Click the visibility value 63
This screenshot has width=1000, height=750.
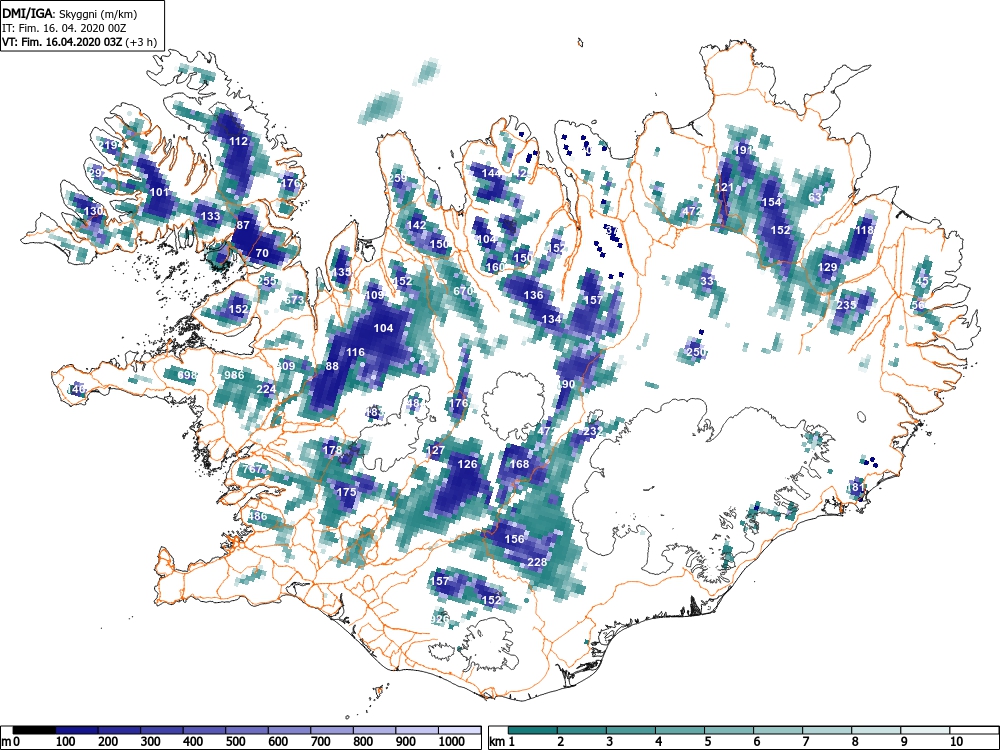815,197
